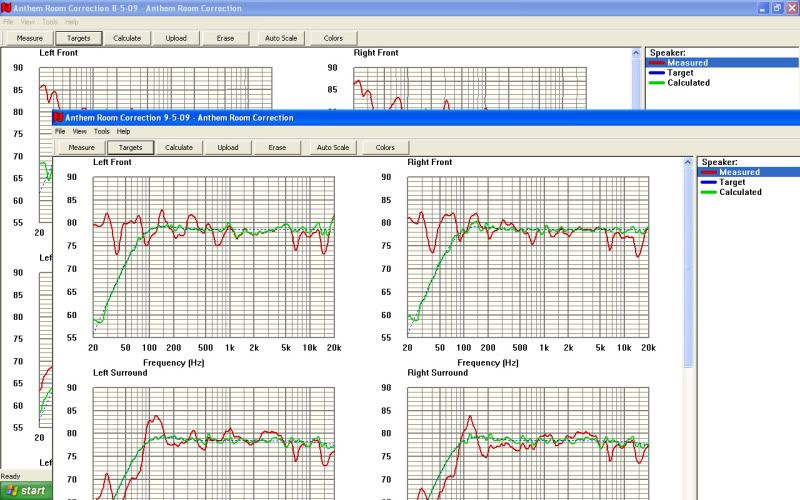Open the Tools menu in the front window
Screen dimensions: 800x500
pos(101,131)
